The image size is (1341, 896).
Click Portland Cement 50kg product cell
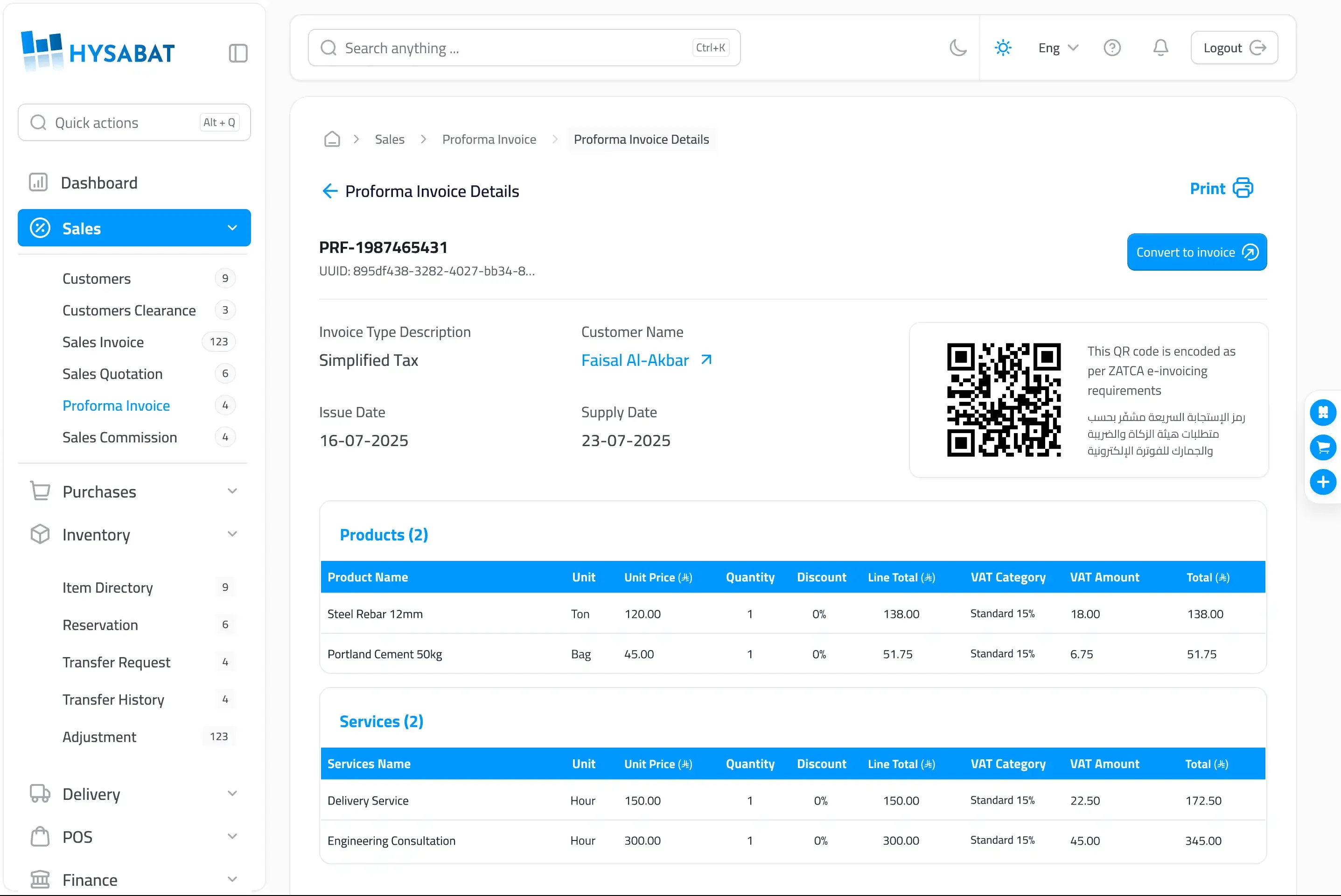tap(384, 654)
